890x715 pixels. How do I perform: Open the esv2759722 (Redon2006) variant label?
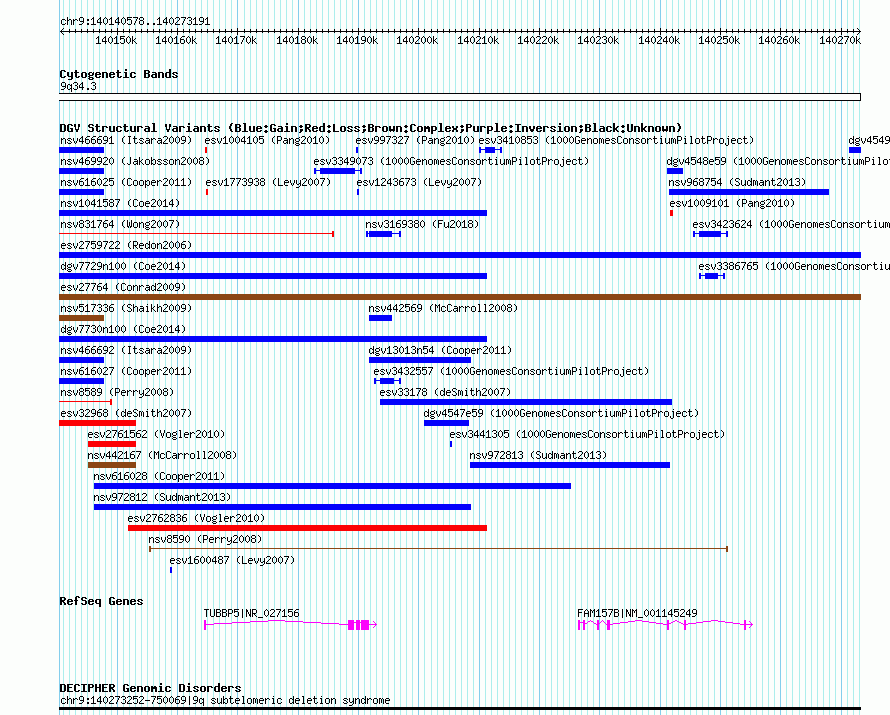pos(126,245)
